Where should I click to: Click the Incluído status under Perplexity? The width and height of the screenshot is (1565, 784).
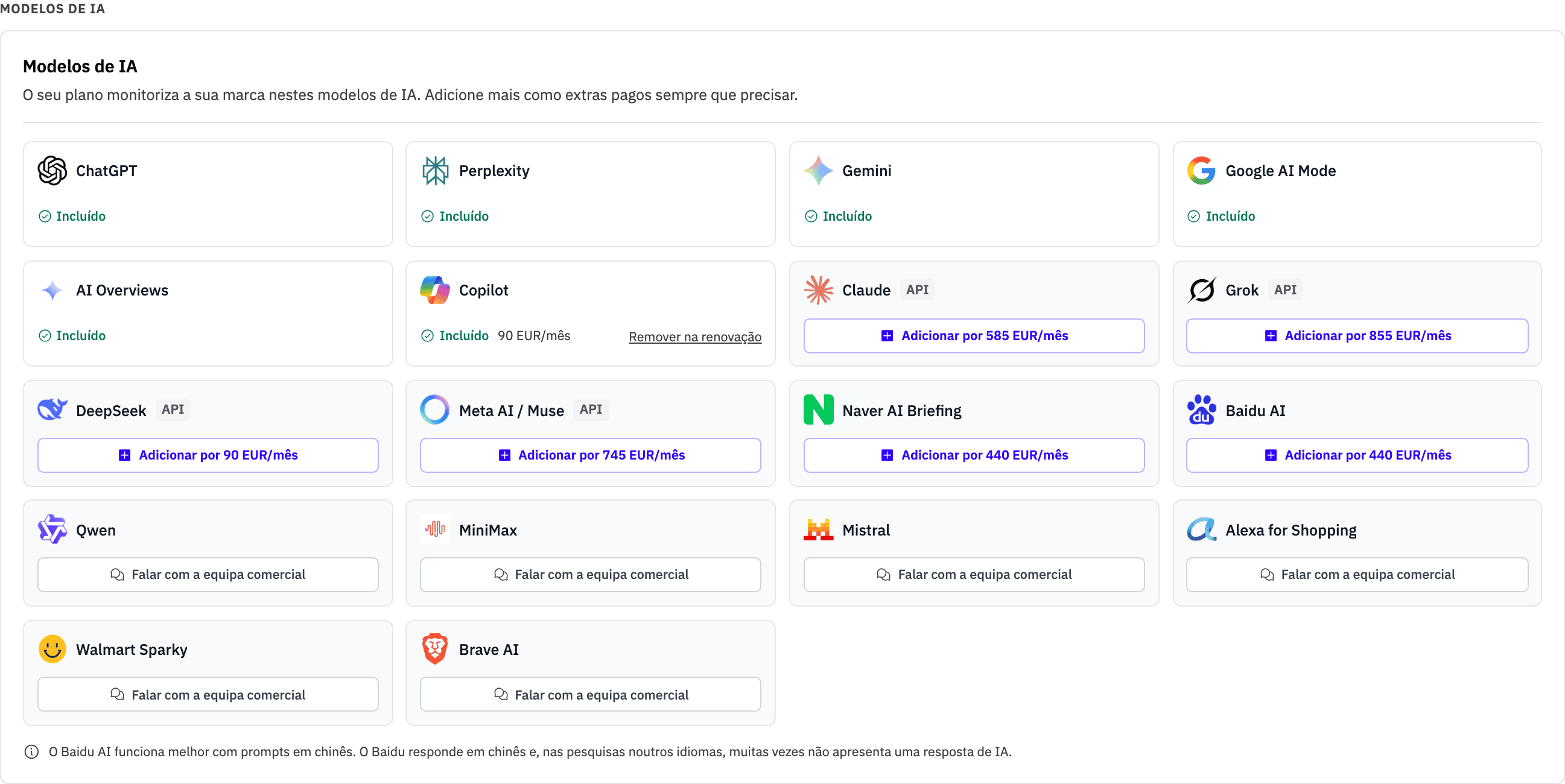click(x=455, y=216)
